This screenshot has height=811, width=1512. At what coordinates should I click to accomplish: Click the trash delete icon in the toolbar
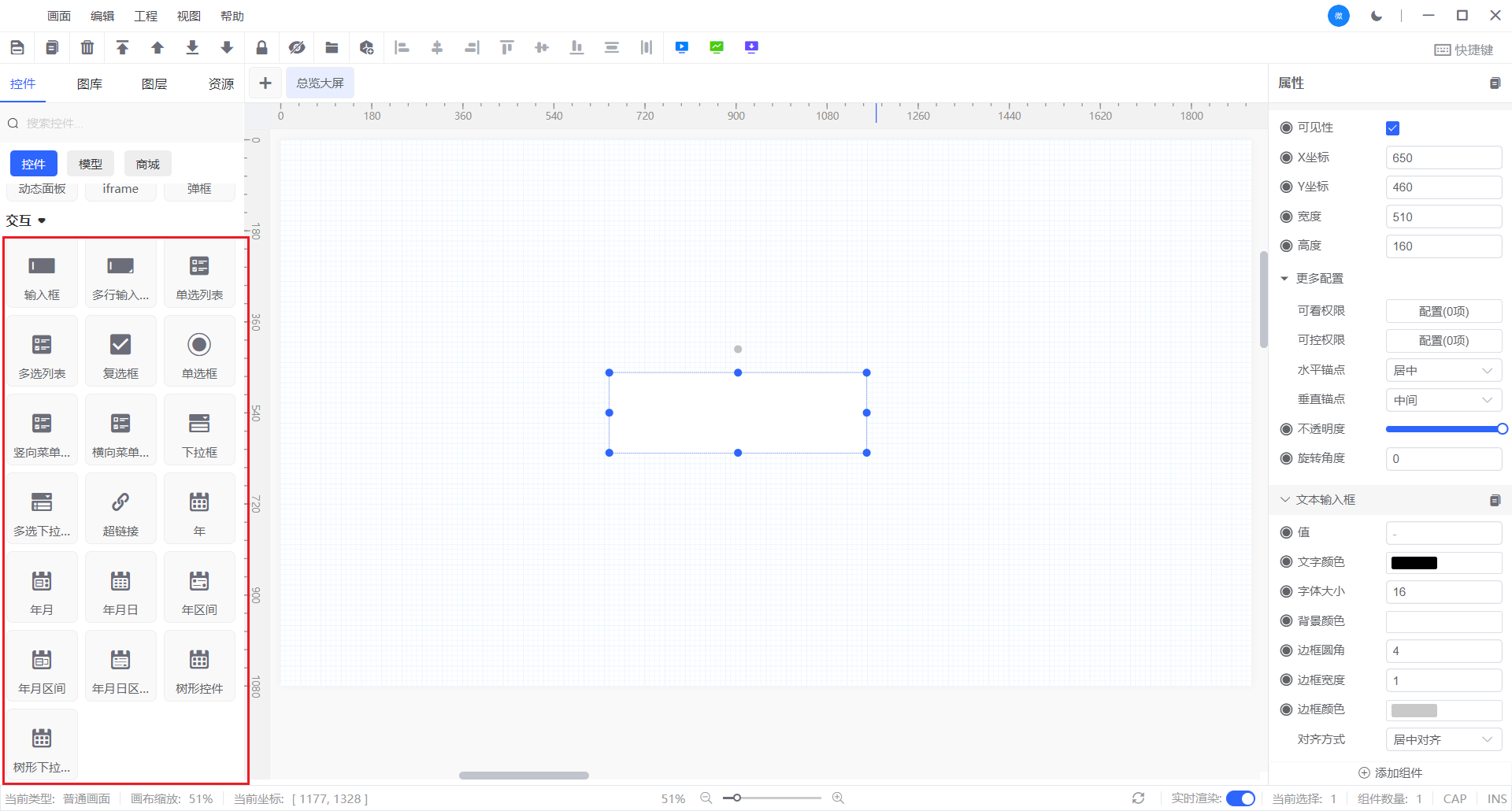[x=87, y=48]
